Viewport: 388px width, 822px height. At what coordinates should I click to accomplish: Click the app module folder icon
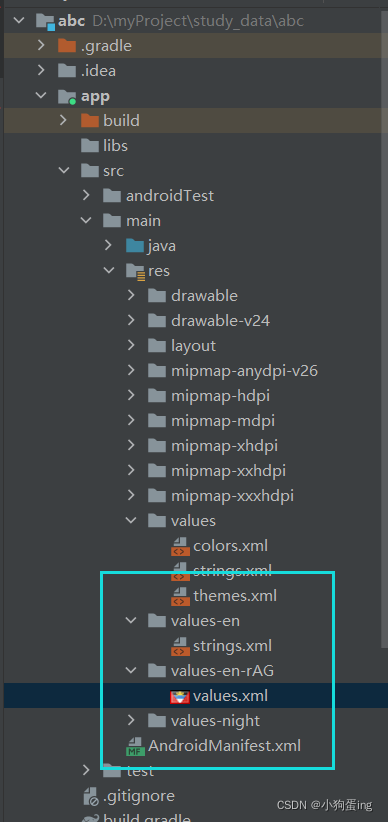[x=67, y=96]
